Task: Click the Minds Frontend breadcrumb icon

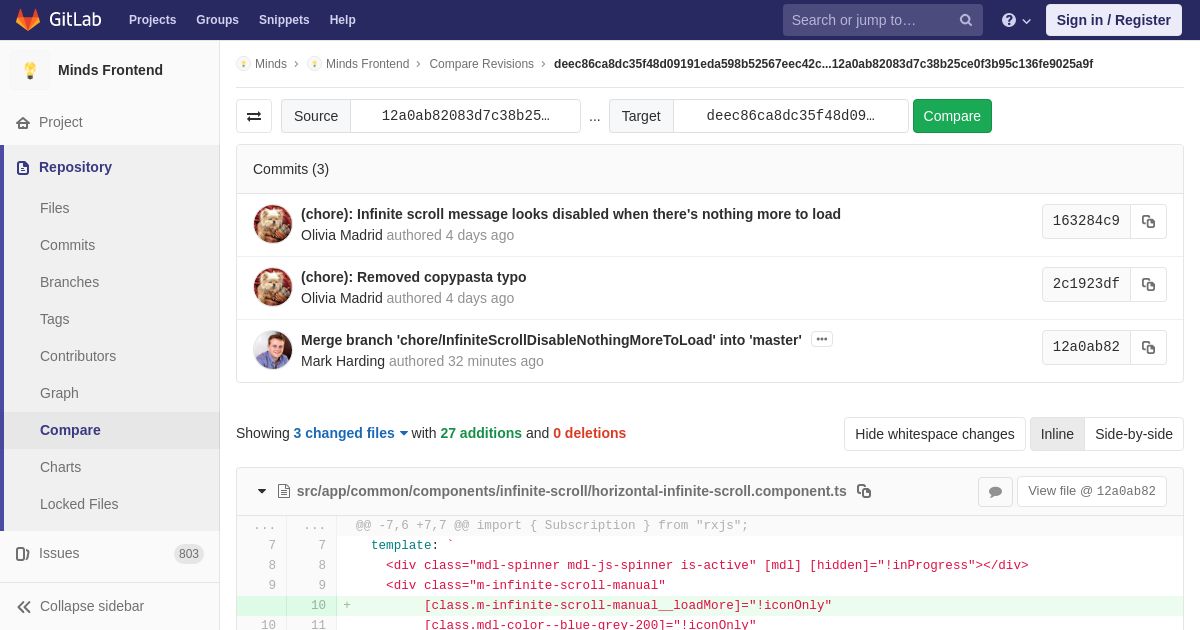Action: 314,64
